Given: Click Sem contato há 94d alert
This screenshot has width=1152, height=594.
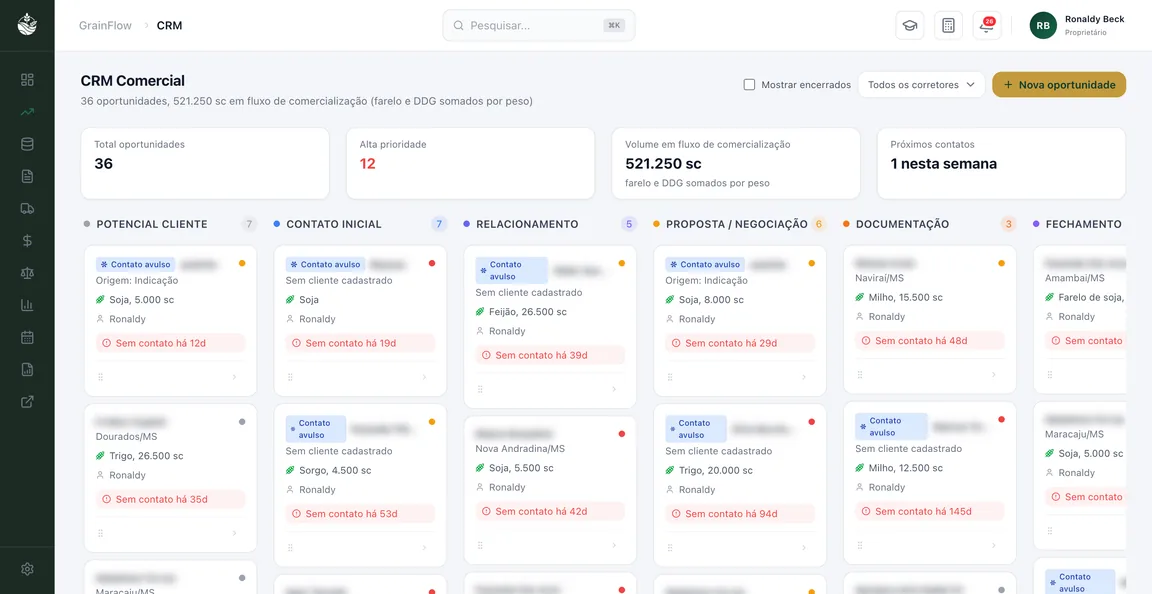Looking at the screenshot, I should click(740, 514).
